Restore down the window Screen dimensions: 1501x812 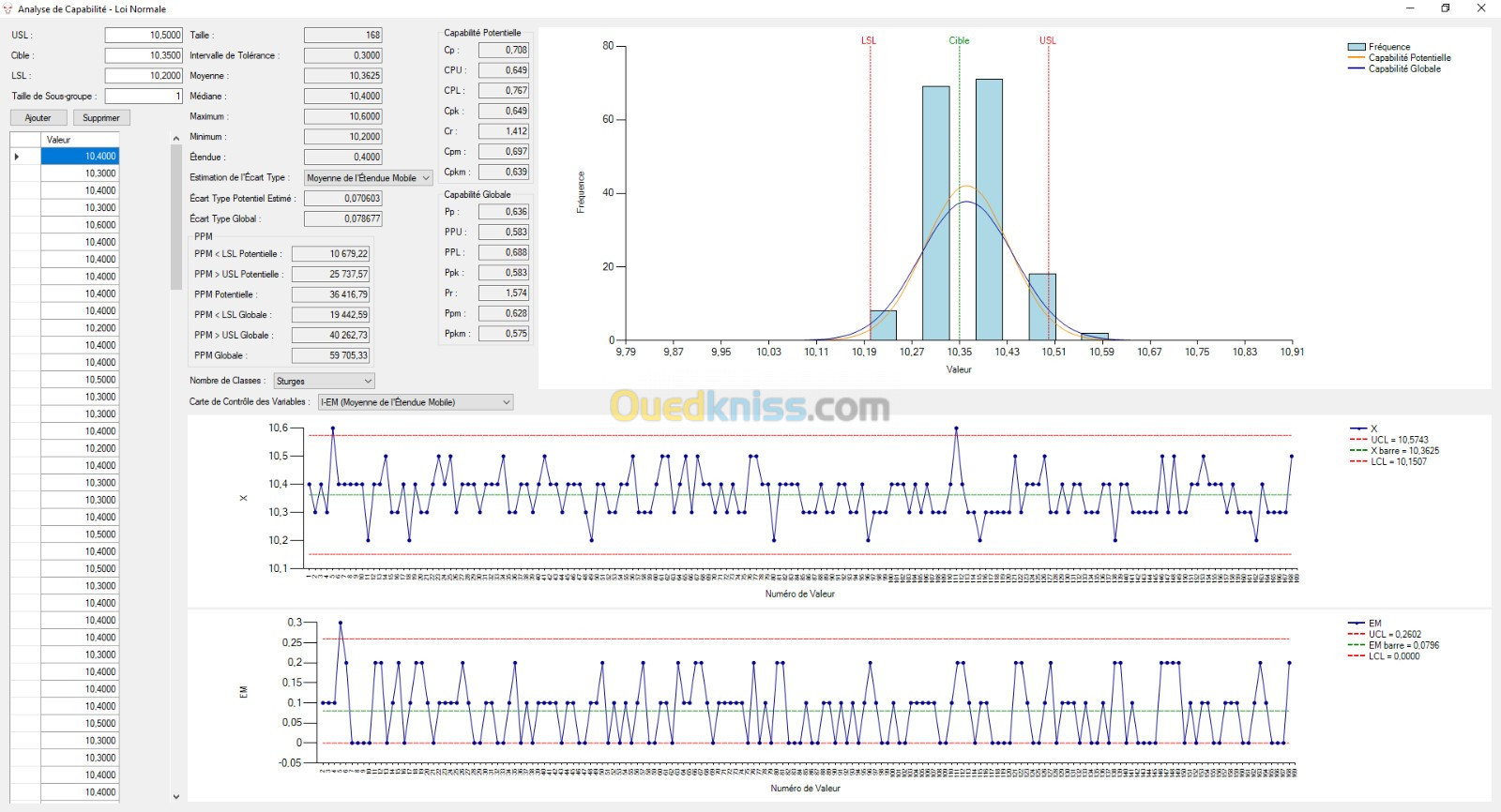1446,8
